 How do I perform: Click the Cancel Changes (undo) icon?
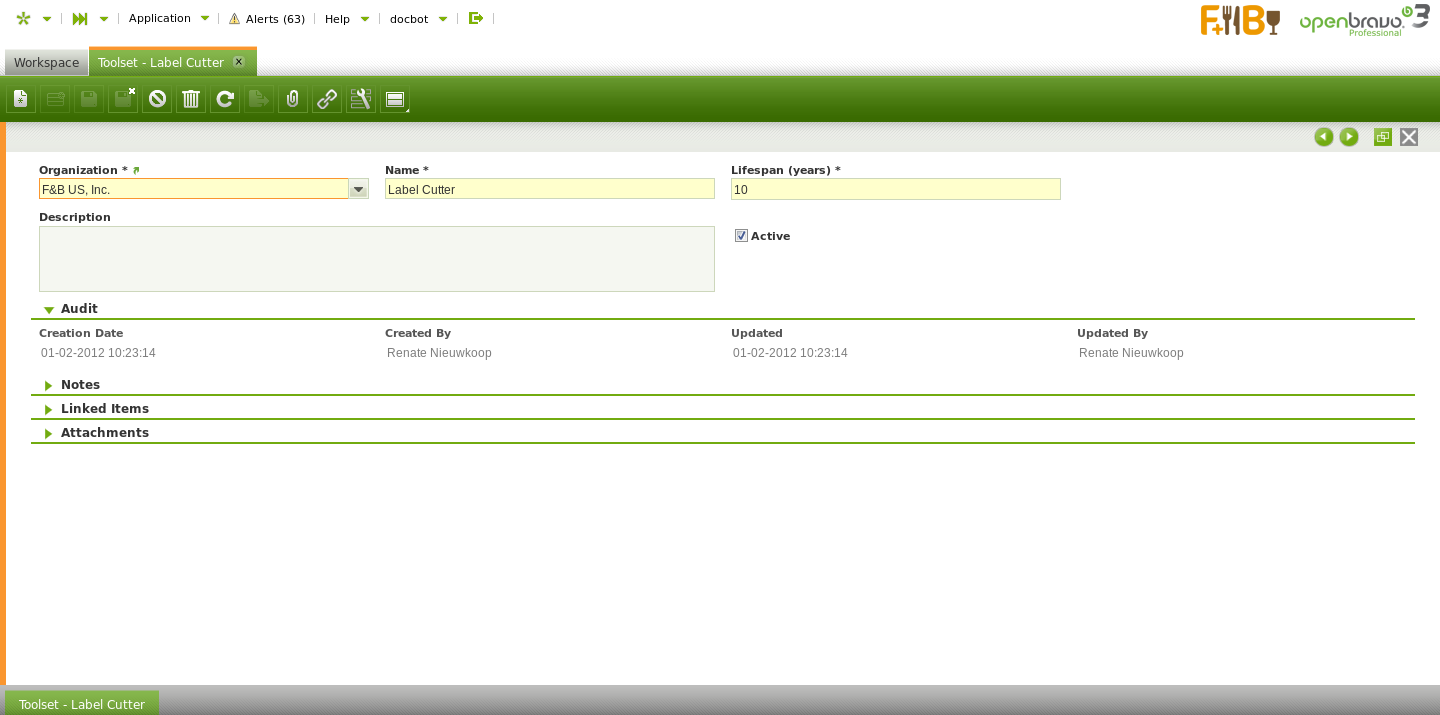[157, 99]
